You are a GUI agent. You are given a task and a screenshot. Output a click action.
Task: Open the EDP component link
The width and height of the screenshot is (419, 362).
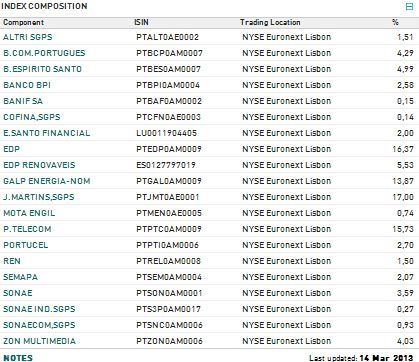click(12, 149)
